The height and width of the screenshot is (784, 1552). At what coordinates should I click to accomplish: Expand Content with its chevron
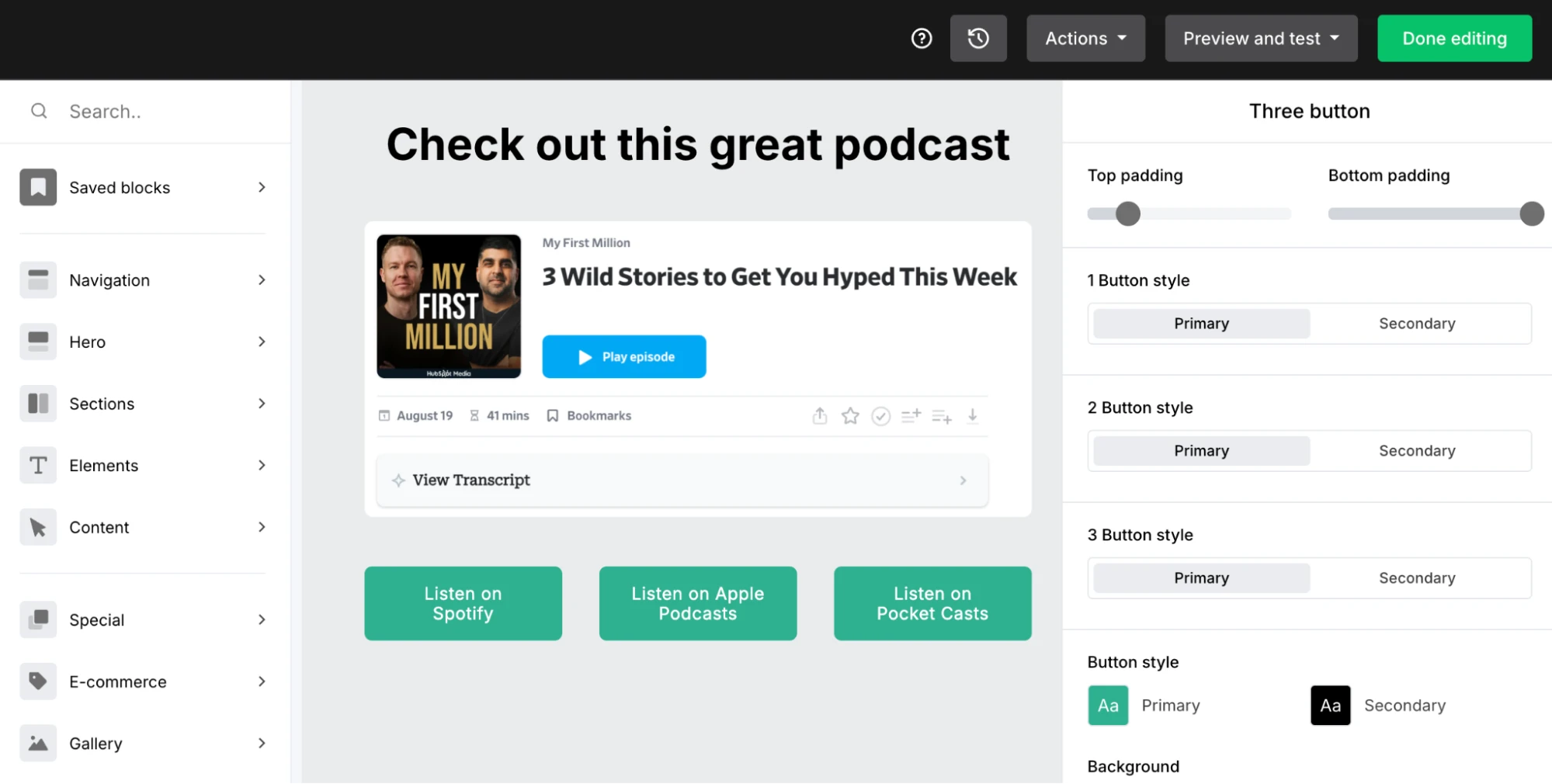262,527
